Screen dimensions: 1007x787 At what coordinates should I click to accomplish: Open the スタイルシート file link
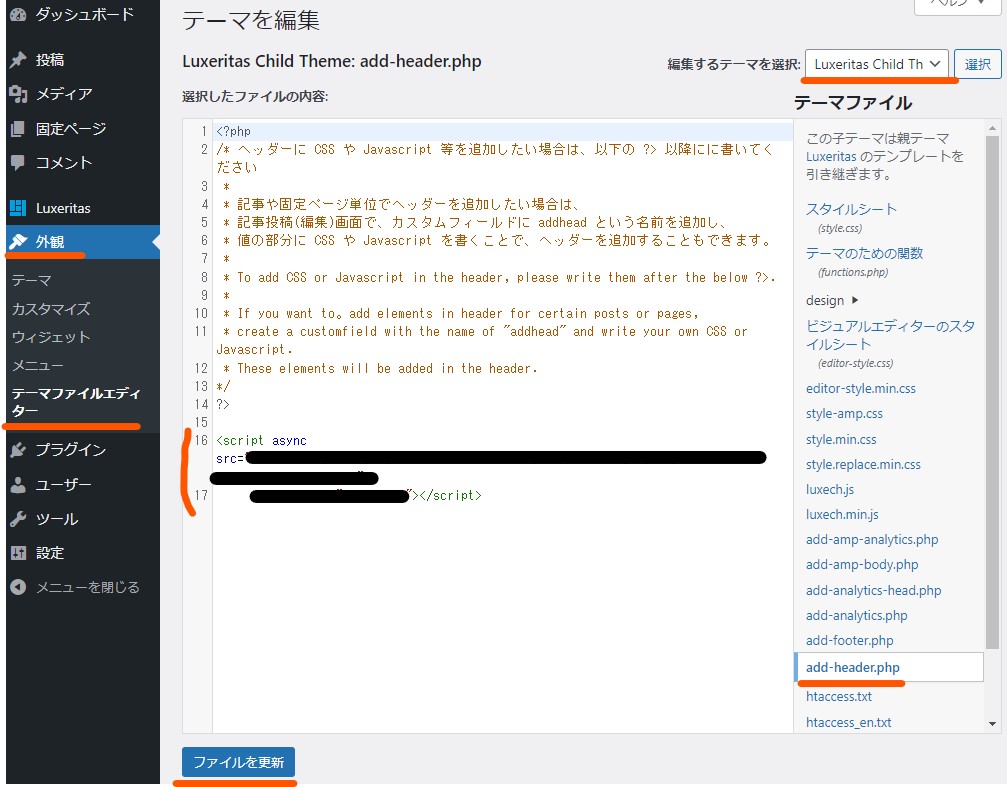[851, 209]
